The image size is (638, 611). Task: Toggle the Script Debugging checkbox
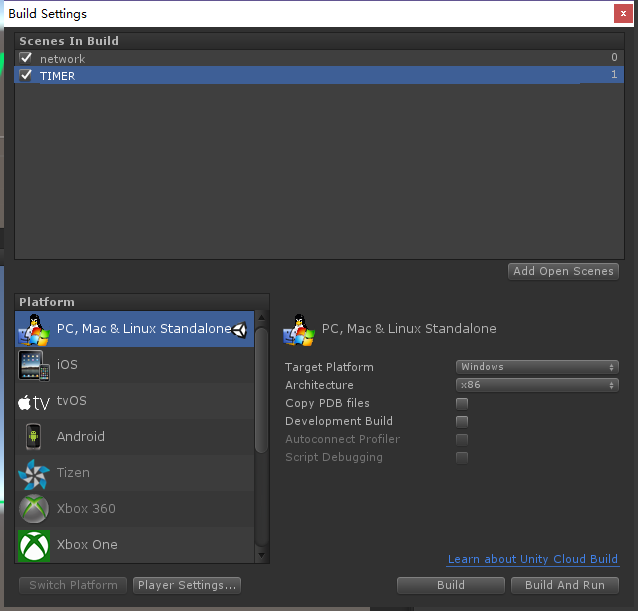tap(462, 458)
